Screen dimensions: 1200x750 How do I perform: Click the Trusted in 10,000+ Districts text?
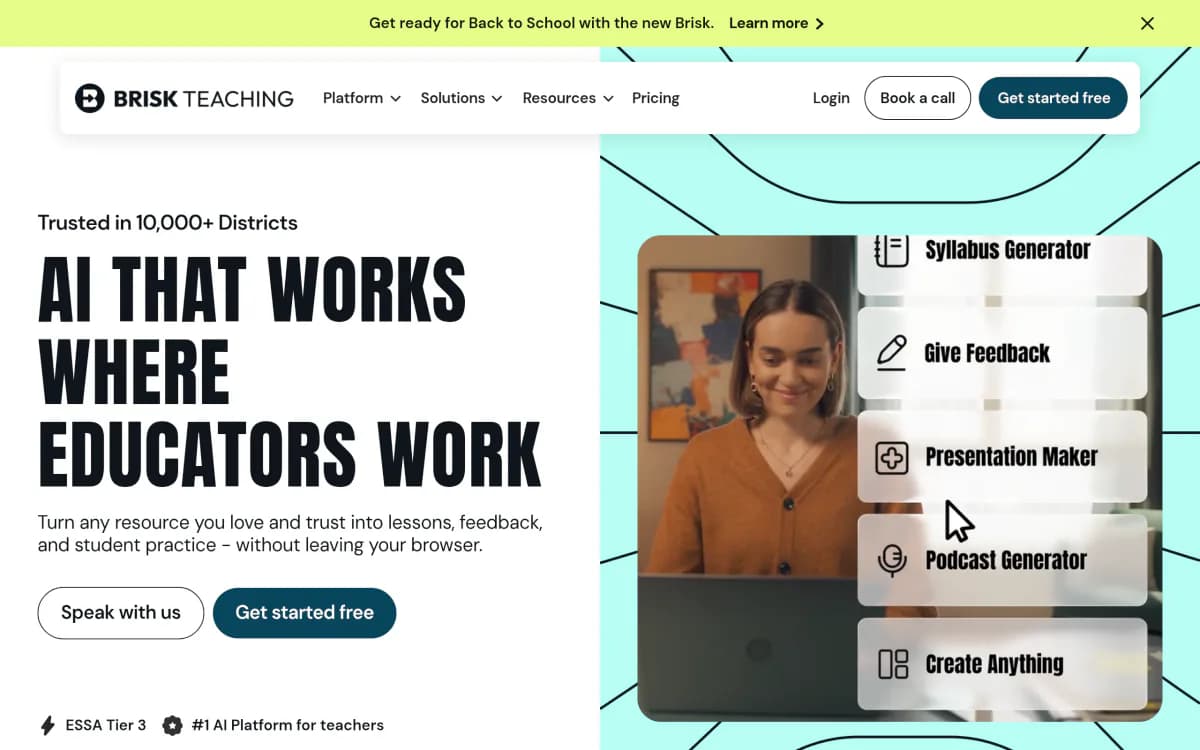[x=168, y=223]
